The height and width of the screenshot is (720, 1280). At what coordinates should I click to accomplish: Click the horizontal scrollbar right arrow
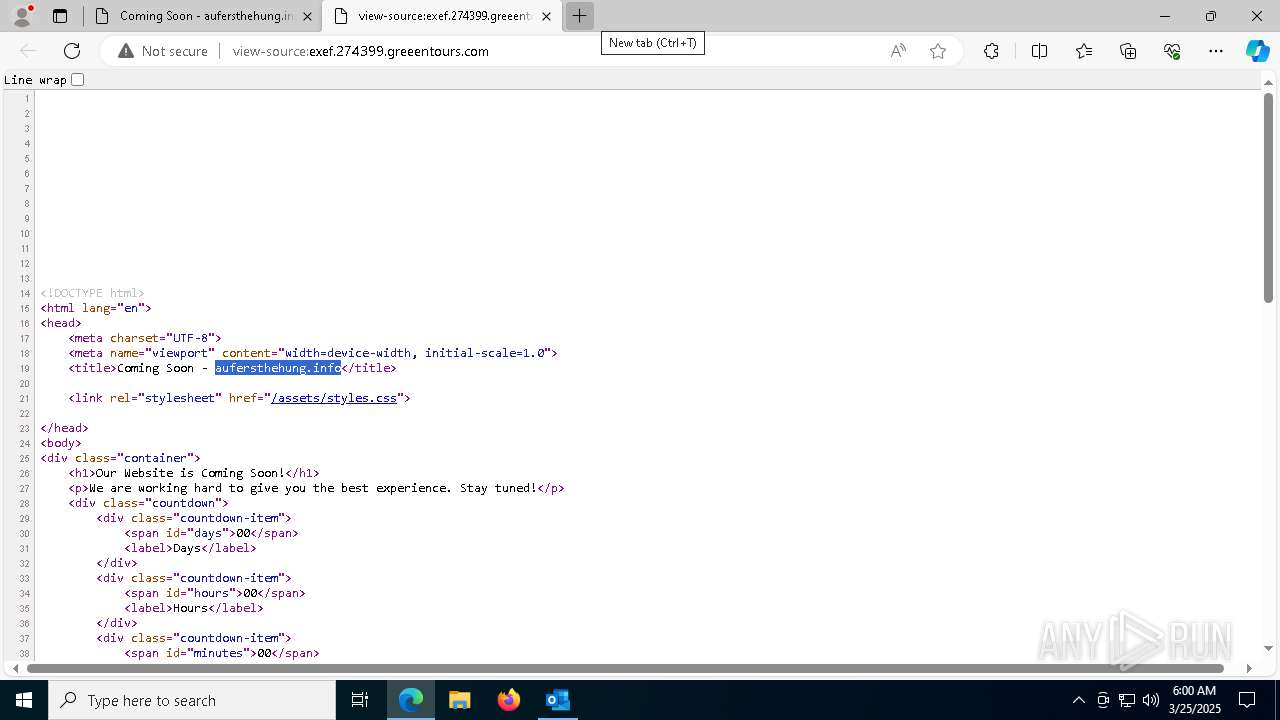tap(1249, 668)
